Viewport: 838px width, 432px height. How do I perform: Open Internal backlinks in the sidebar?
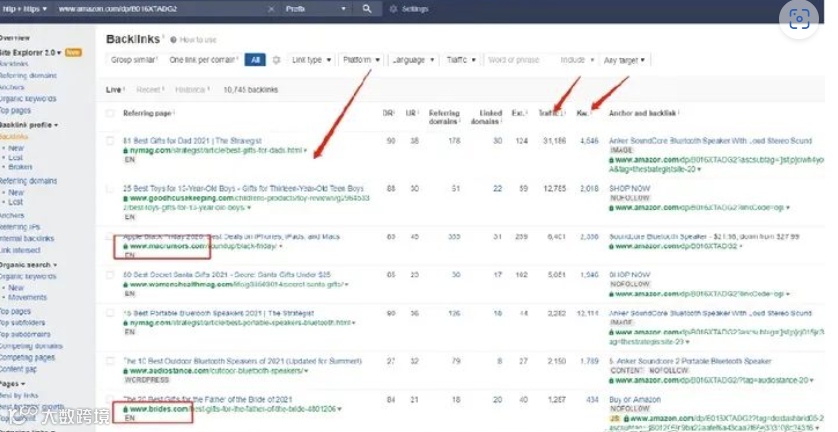pyautogui.click(x=27, y=238)
